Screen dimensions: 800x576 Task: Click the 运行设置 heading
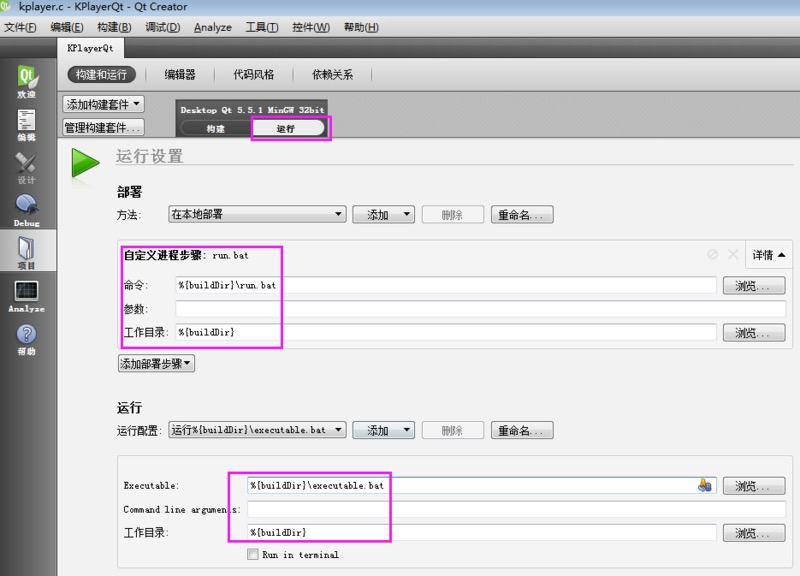[149, 156]
